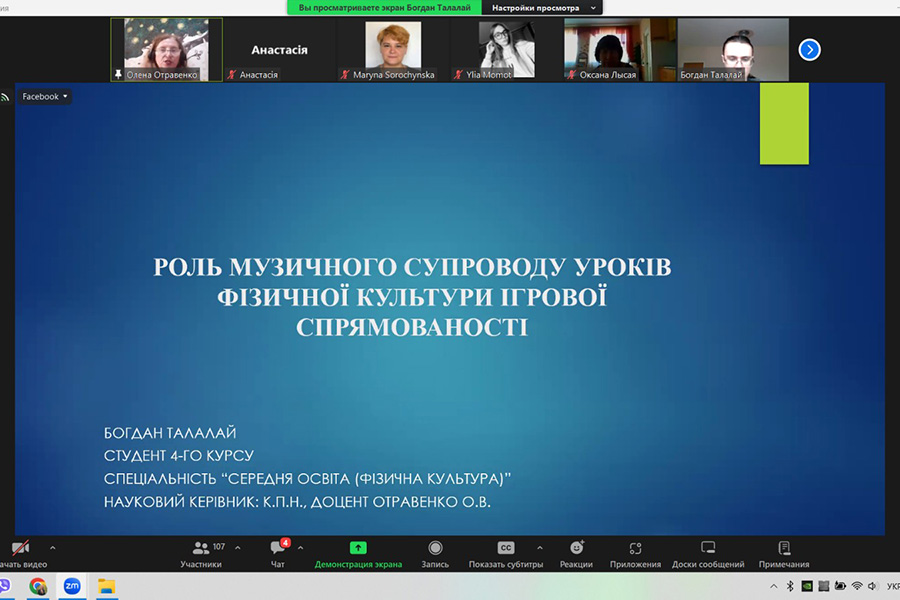This screenshot has width=900, height=600.
Task: Open the View settings dropdown
Action: pyautogui.click(x=542, y=7)
